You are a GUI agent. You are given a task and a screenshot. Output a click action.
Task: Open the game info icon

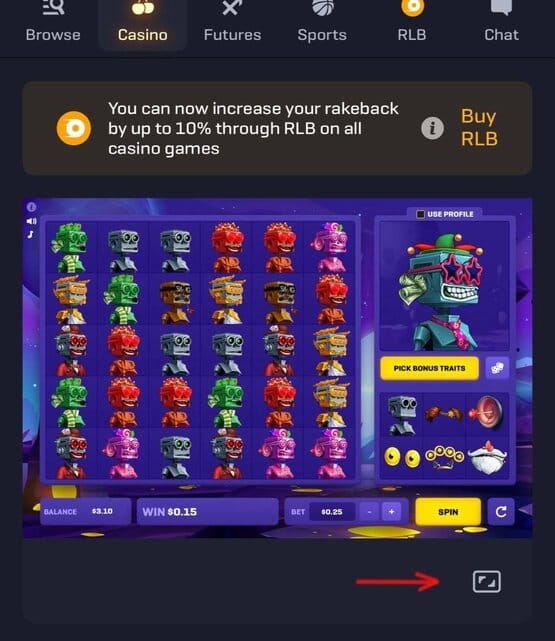point(31,207)
